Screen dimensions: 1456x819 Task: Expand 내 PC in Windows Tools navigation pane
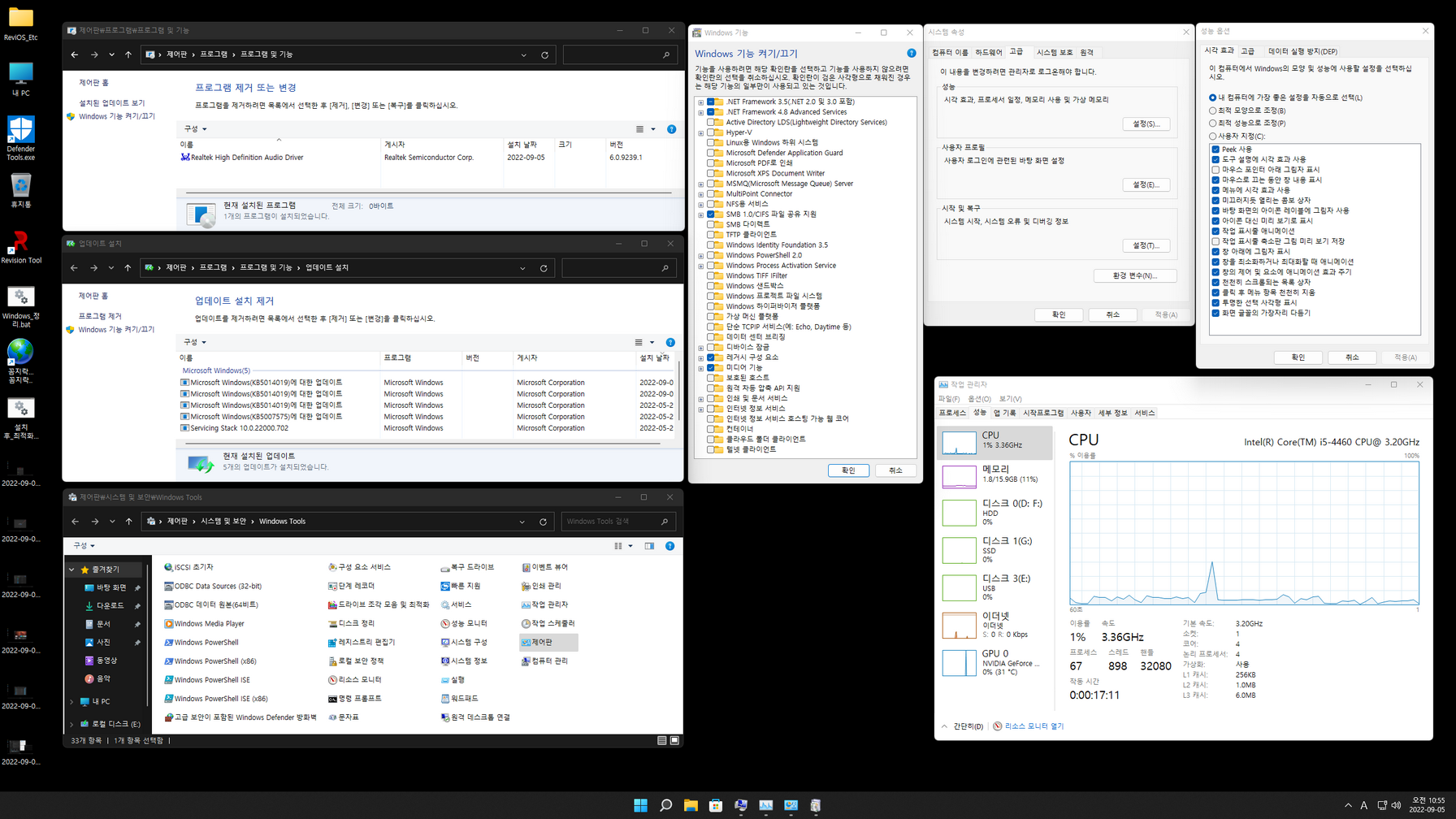click(x=71, y=702)
